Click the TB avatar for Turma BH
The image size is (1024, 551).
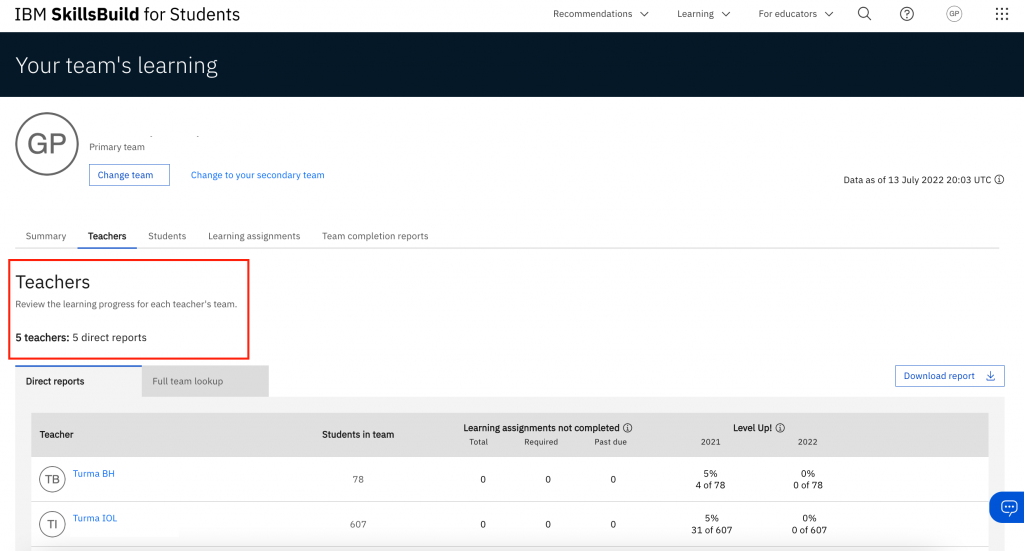click(x=52, y=479)
